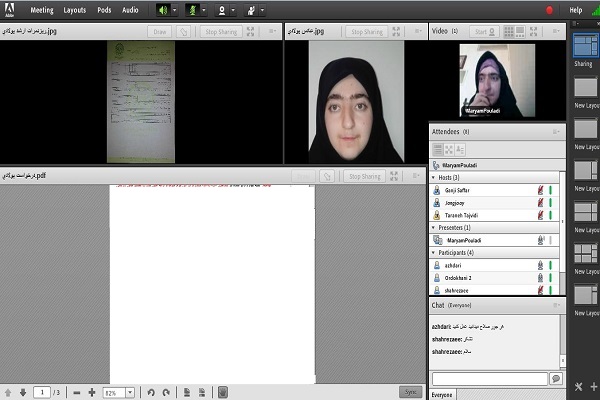Switch Video pod to filmstrip view
Image resolution: width=600 pixels, height=400 pixels.
[x=520, y=32]
